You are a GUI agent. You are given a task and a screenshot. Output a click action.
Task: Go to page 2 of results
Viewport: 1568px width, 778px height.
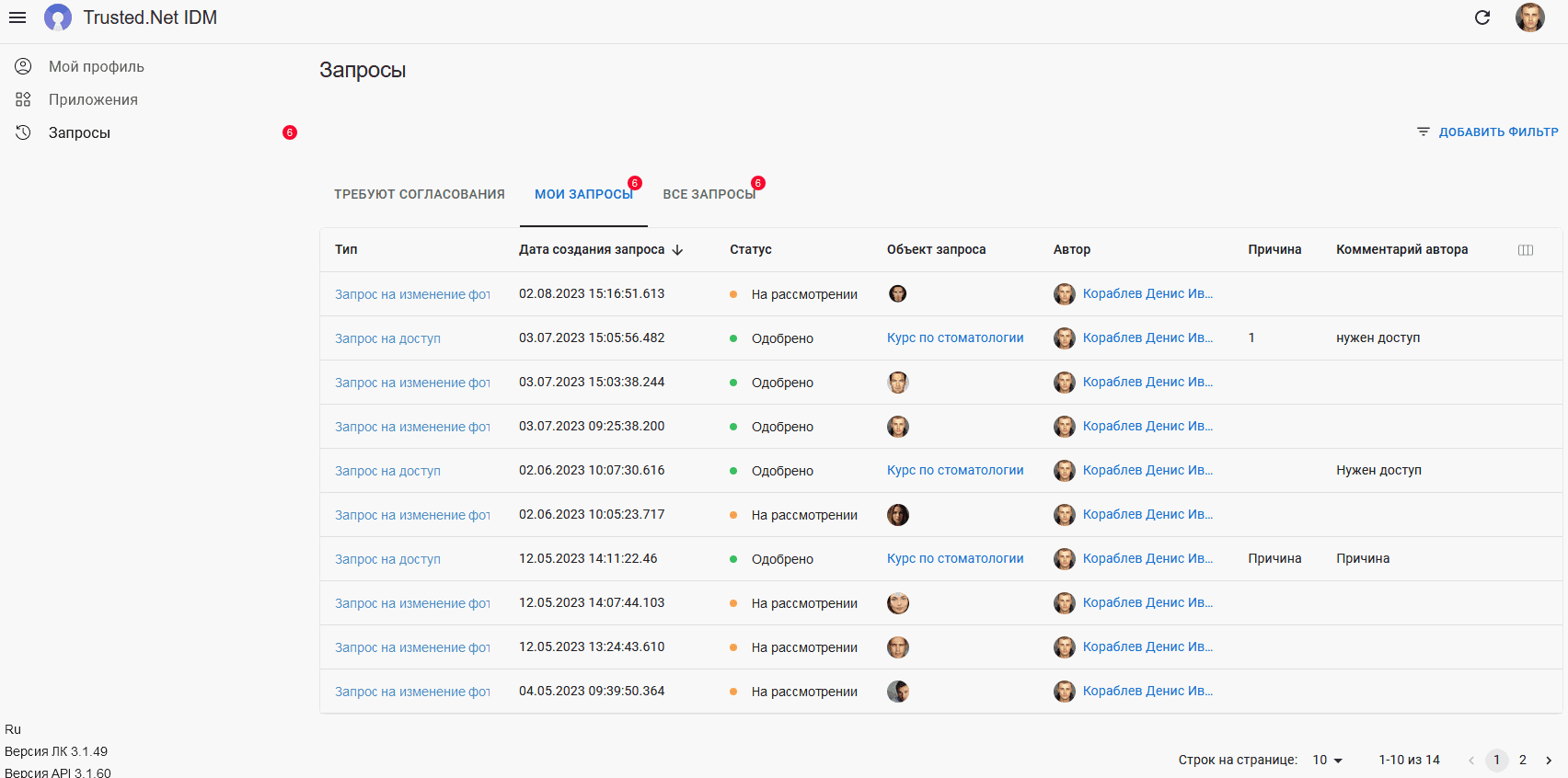(1523, 761)
